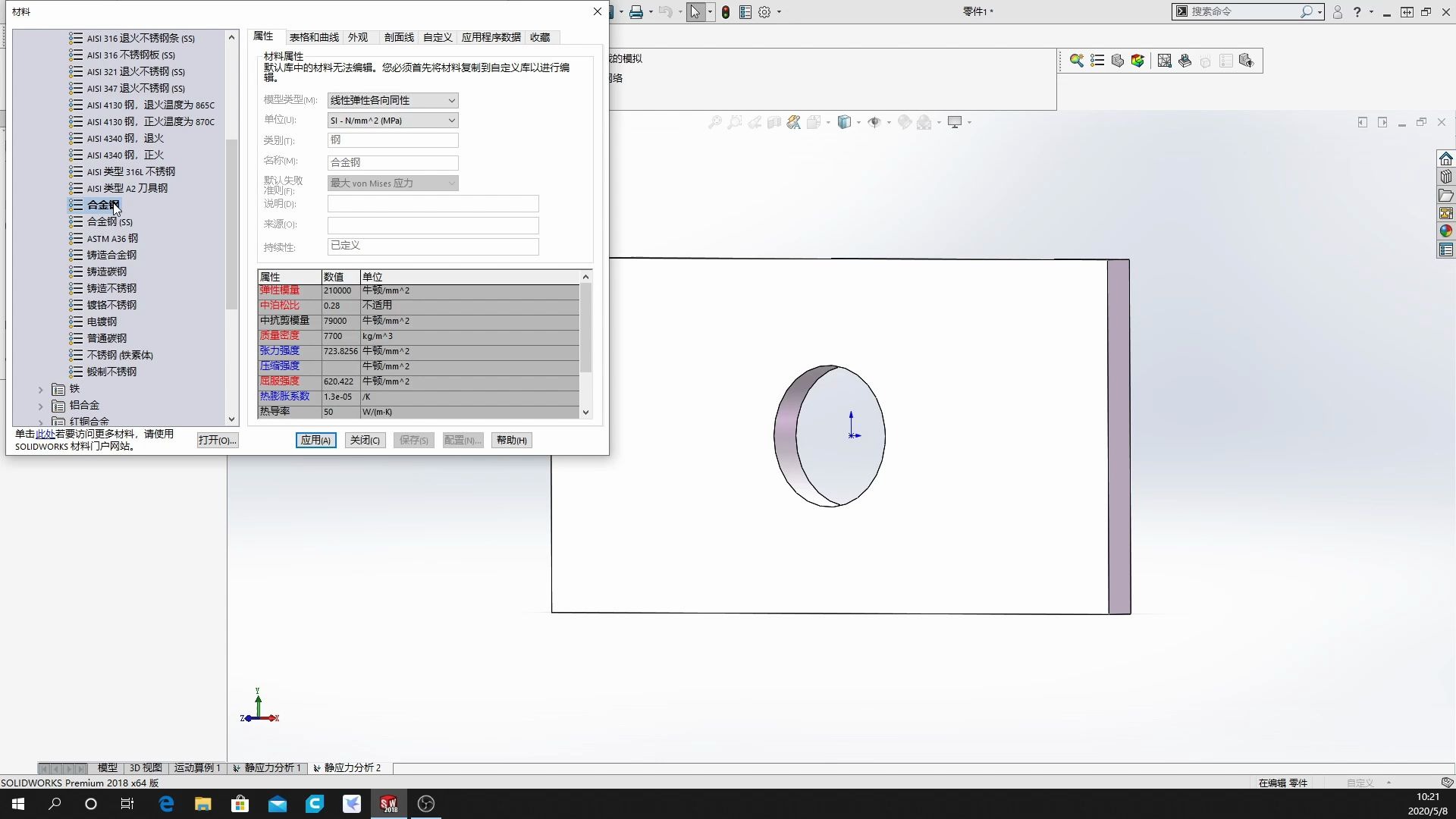
Task: Expand the 铁 material category
Action: 41,388
